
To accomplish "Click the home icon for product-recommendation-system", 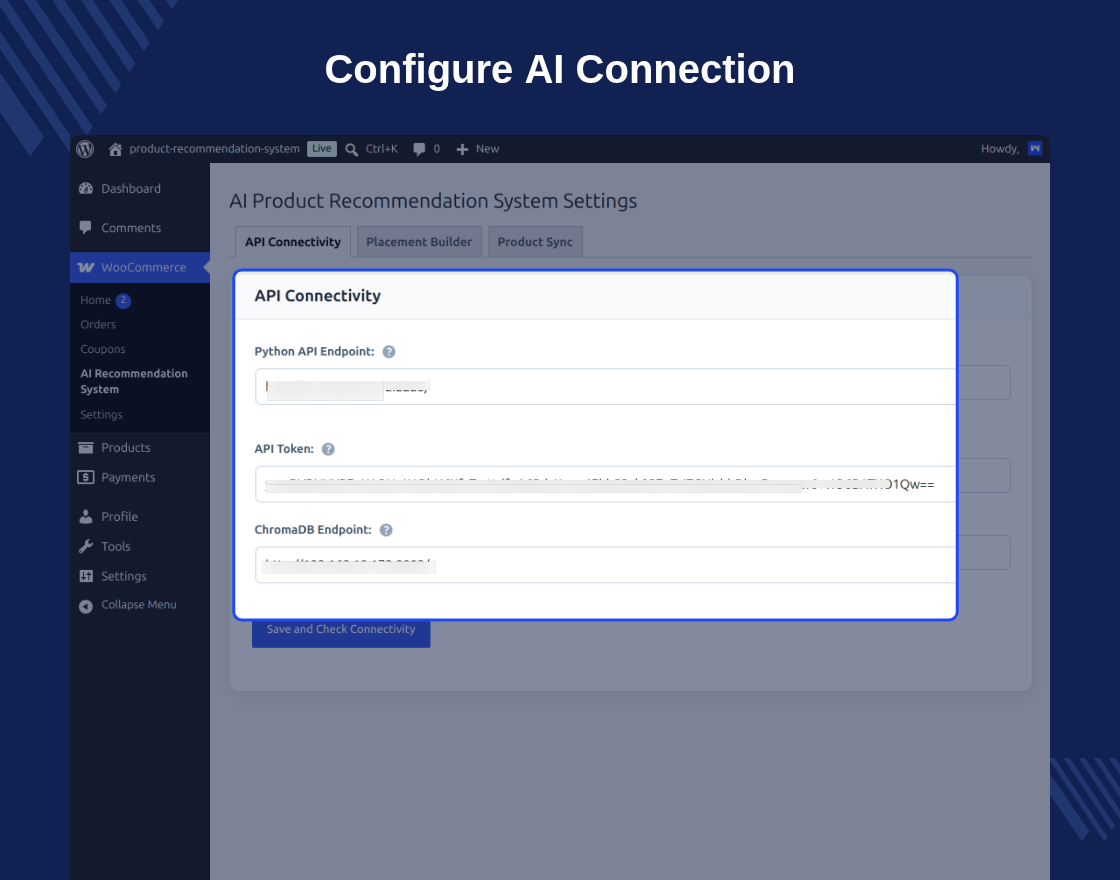I will [115, 149].
